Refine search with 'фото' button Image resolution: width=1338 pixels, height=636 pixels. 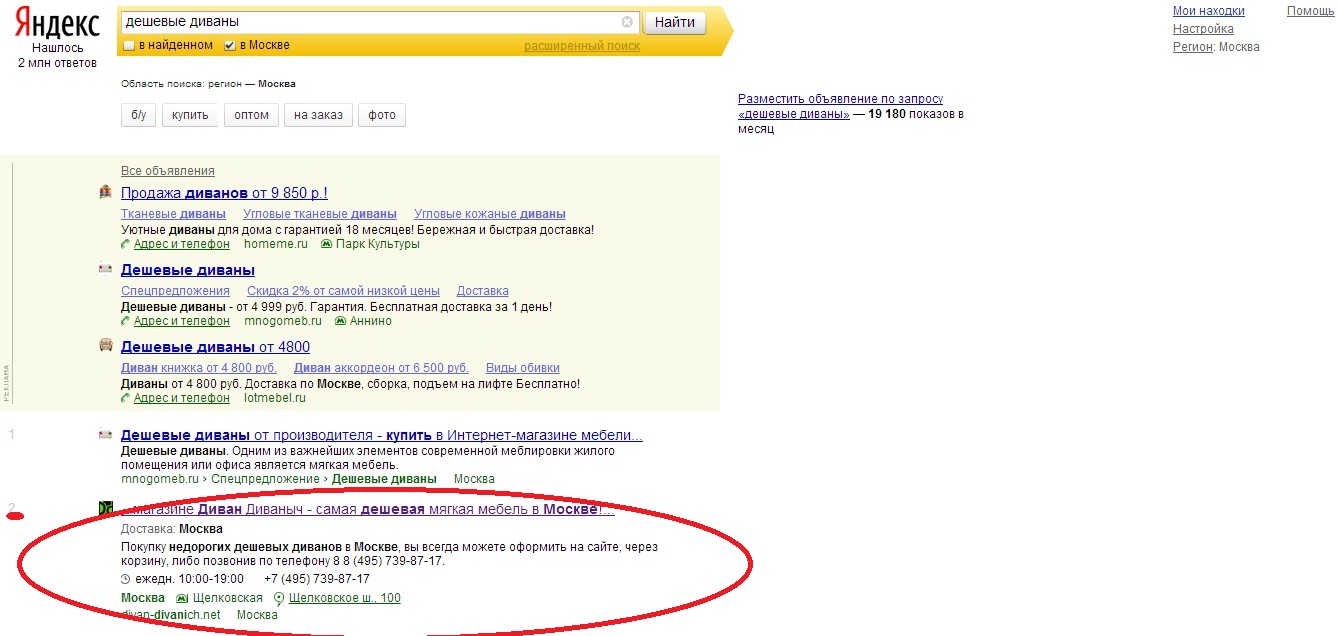tap(382, 115)
